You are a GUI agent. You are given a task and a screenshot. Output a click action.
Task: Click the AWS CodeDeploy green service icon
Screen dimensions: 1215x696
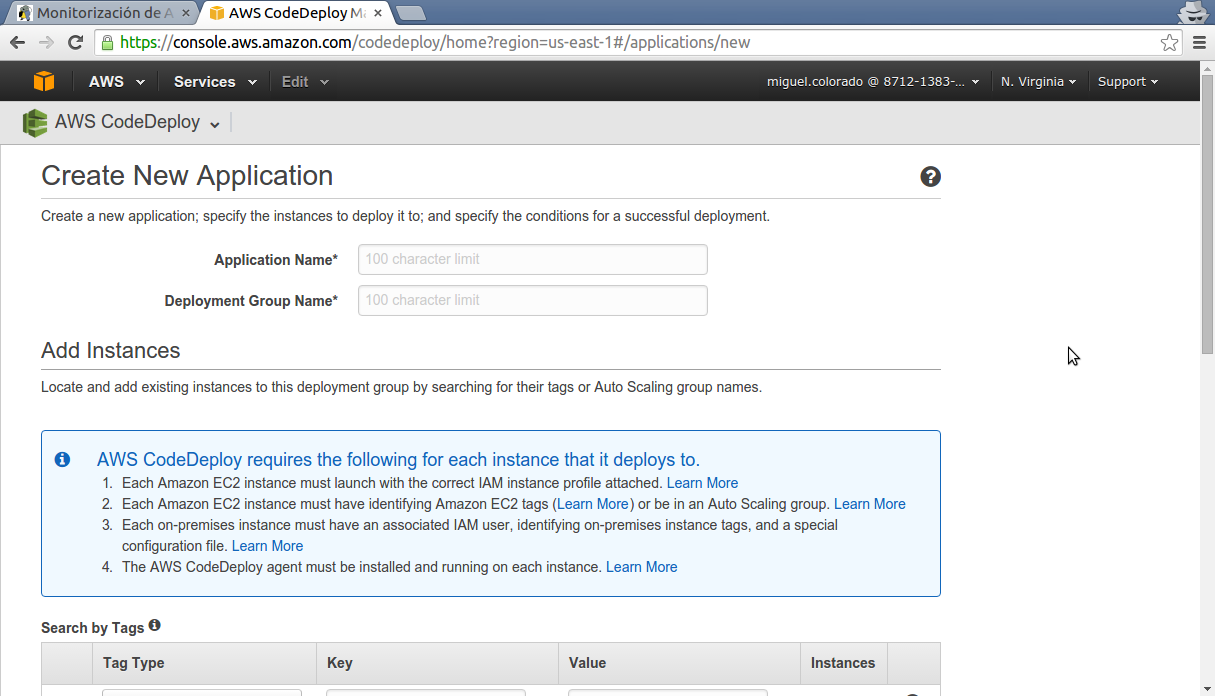(x=35, y=123)
